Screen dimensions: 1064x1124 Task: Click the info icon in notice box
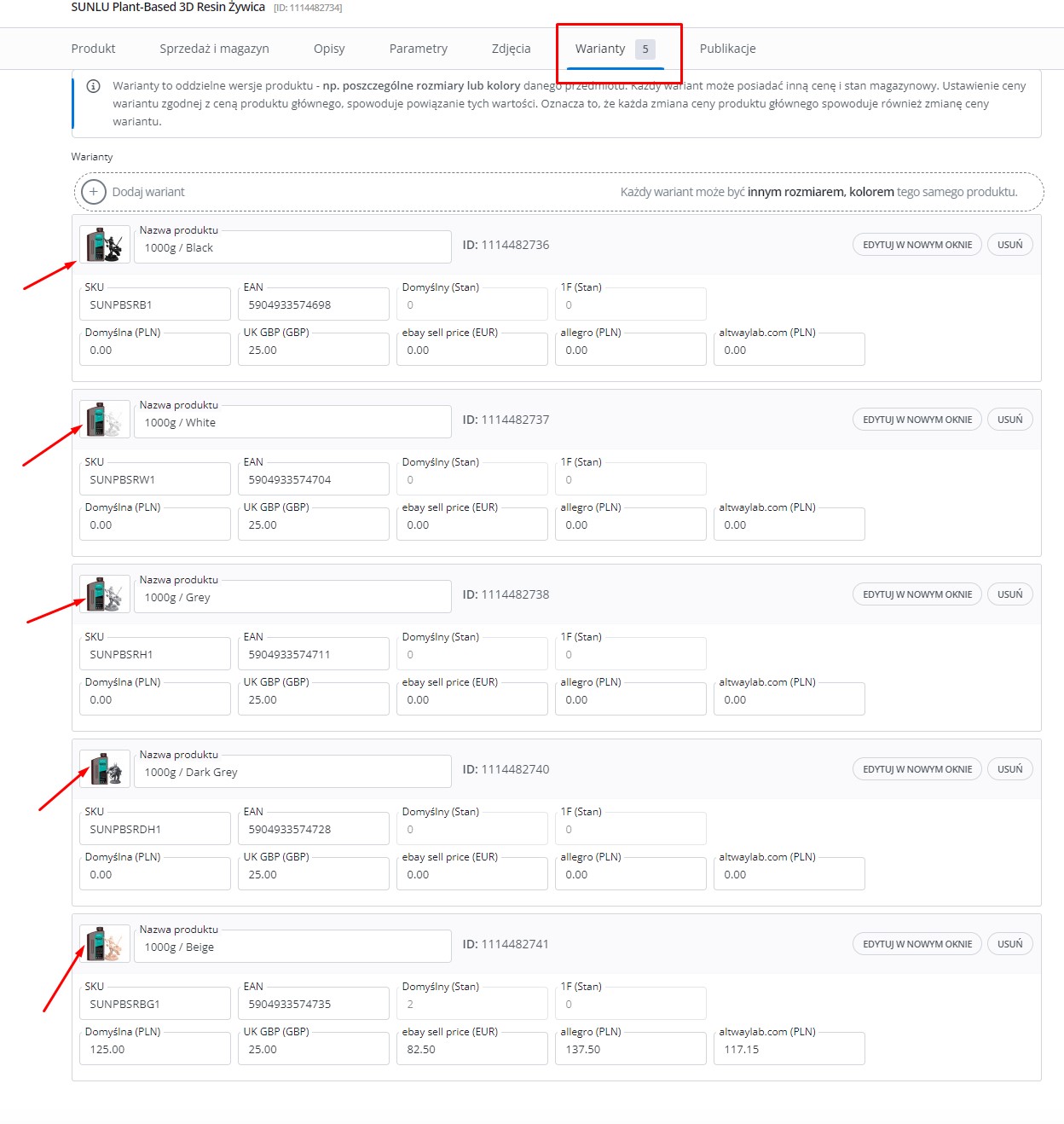point(94,86)
